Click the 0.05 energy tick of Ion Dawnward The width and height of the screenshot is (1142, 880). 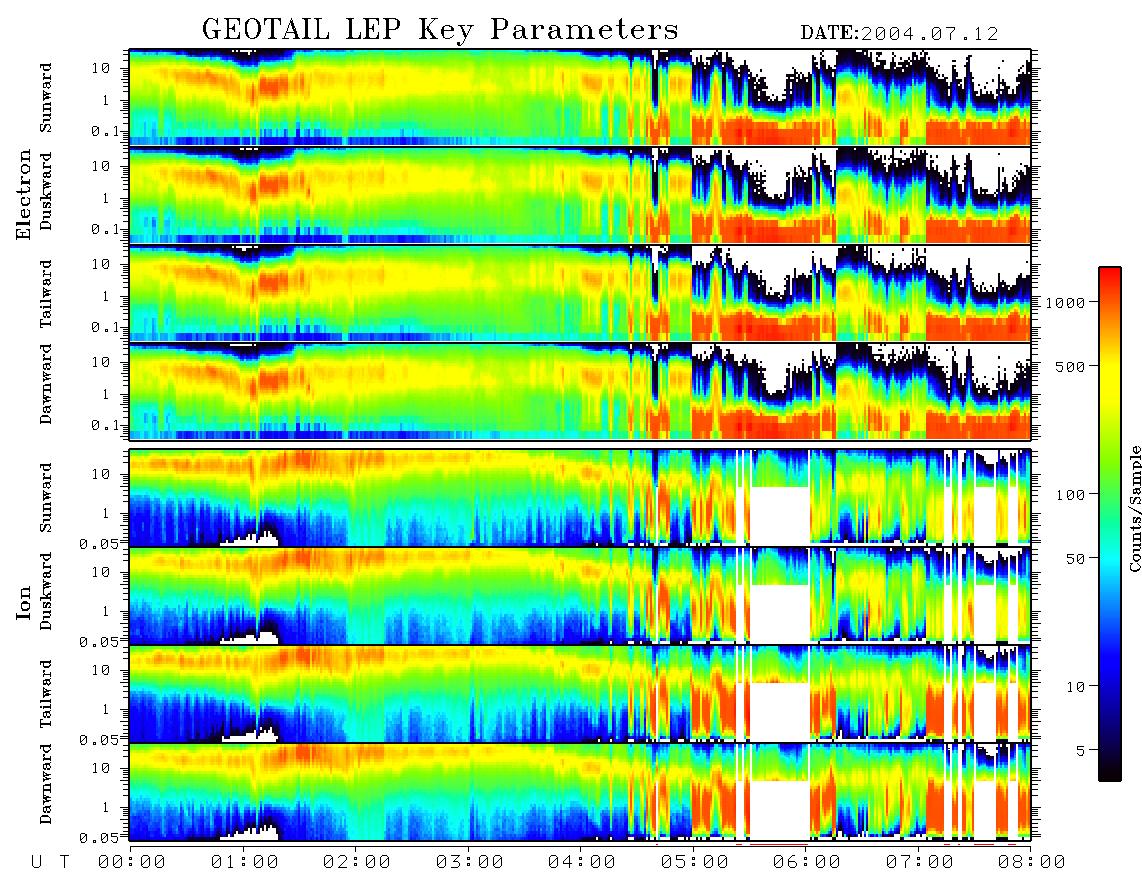point(101,838)
